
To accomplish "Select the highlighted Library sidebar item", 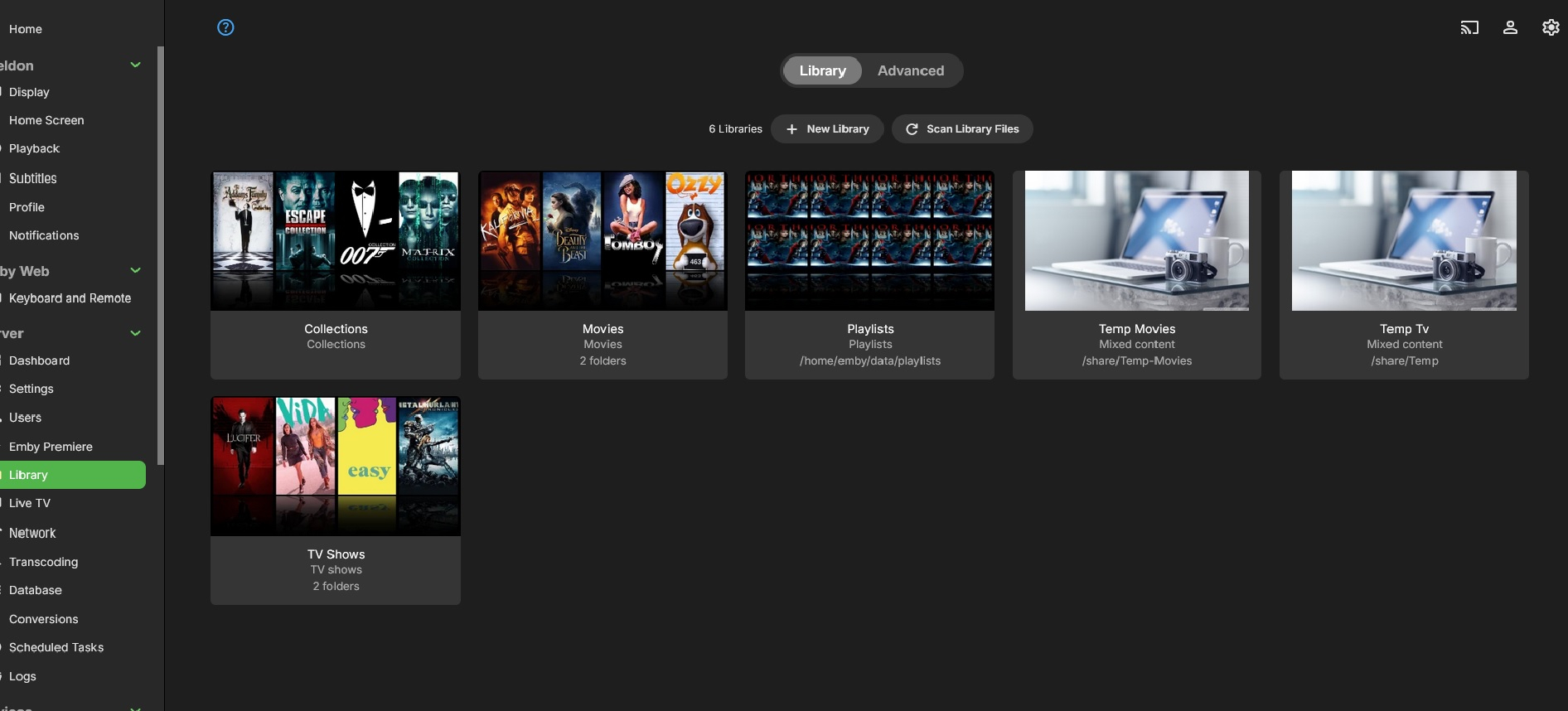I will [x=73, y=475].
